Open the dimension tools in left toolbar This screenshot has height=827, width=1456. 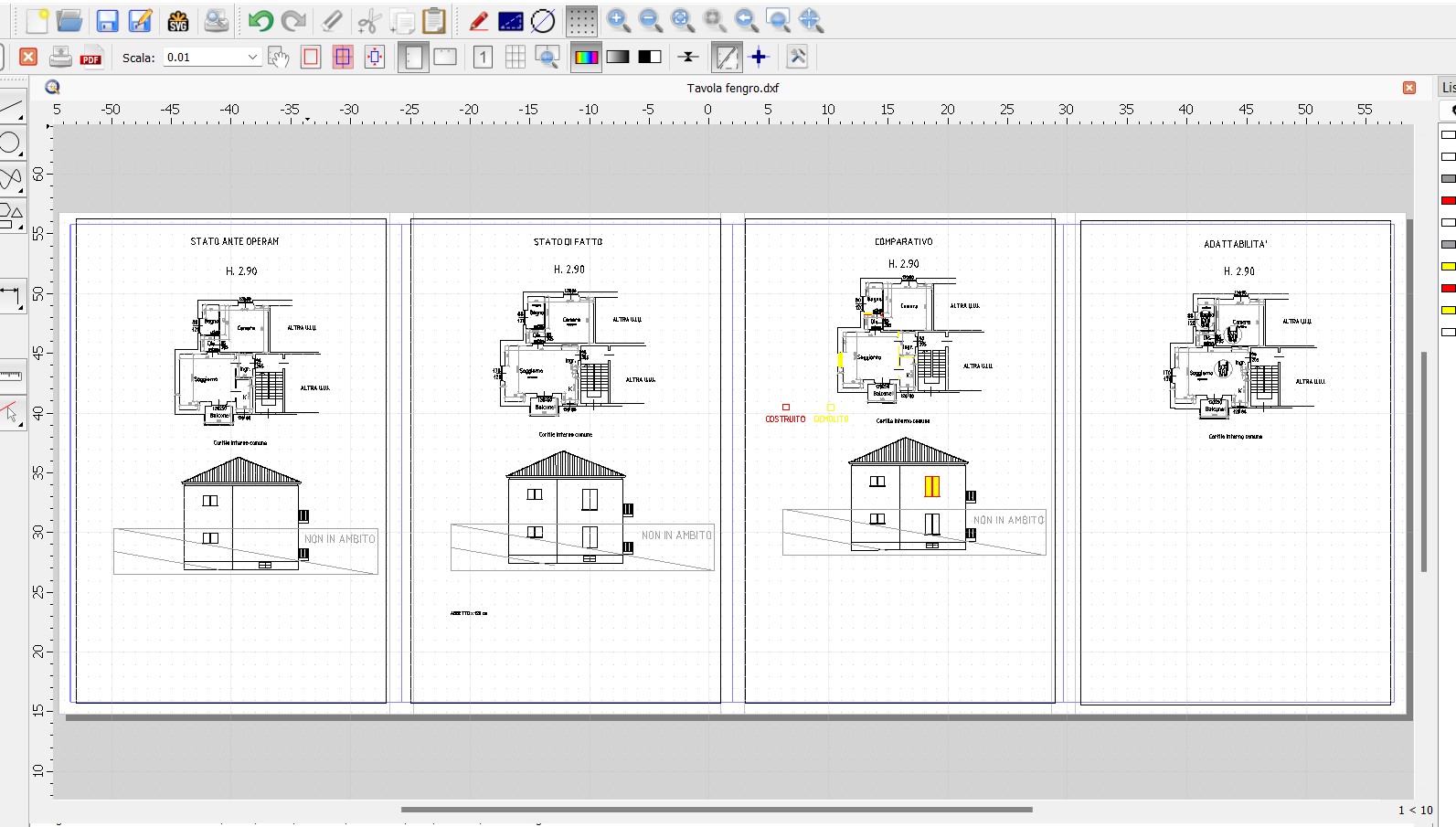11,296
